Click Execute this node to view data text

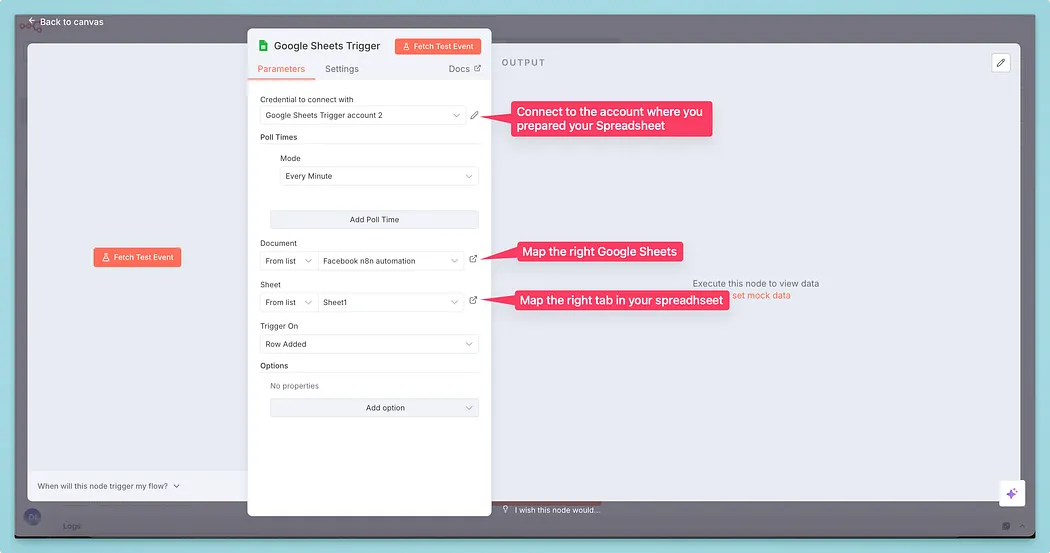click(755, 283)
